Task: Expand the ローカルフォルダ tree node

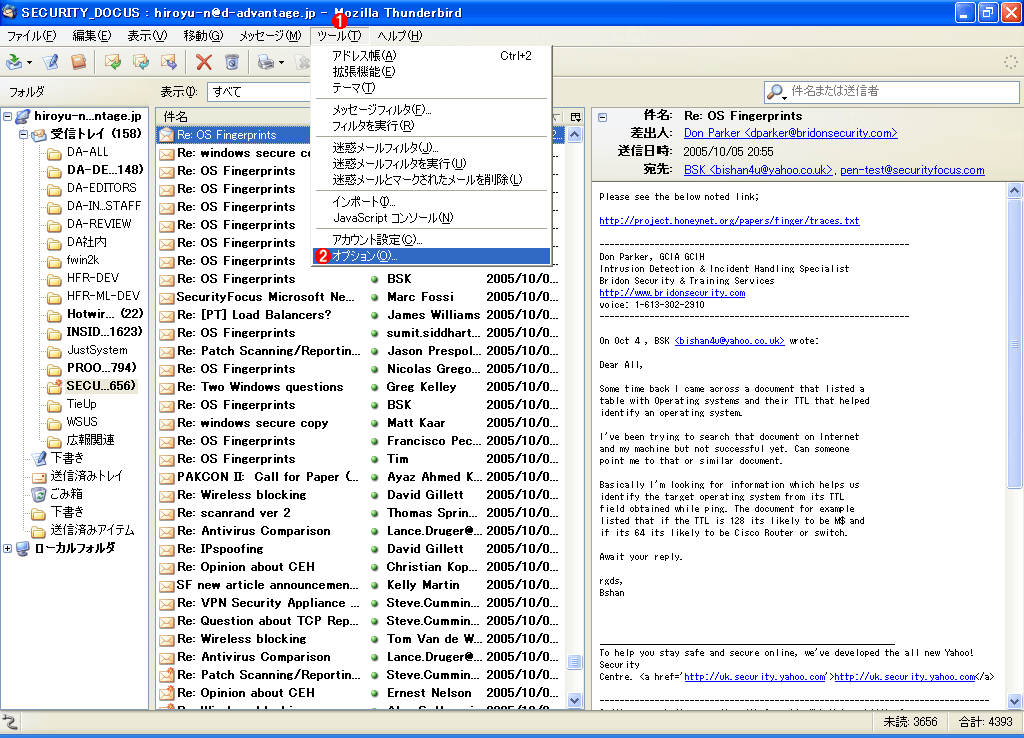Action: click(x=7, y=549)
